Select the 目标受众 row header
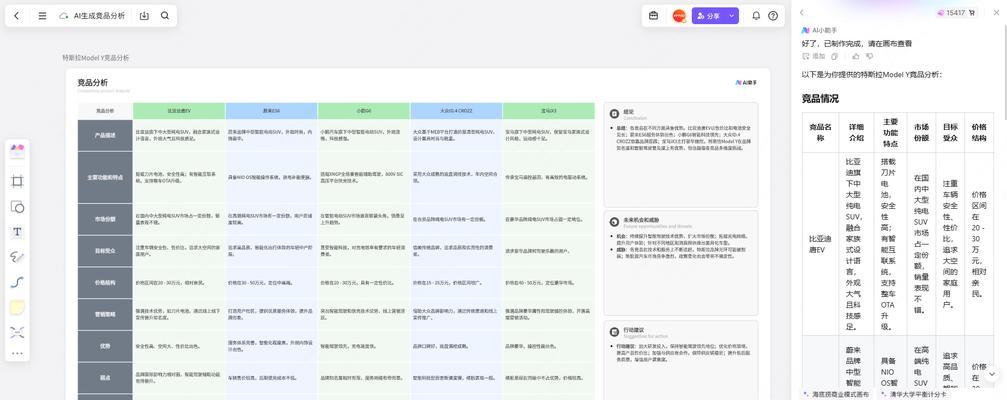 pos(105,251)
